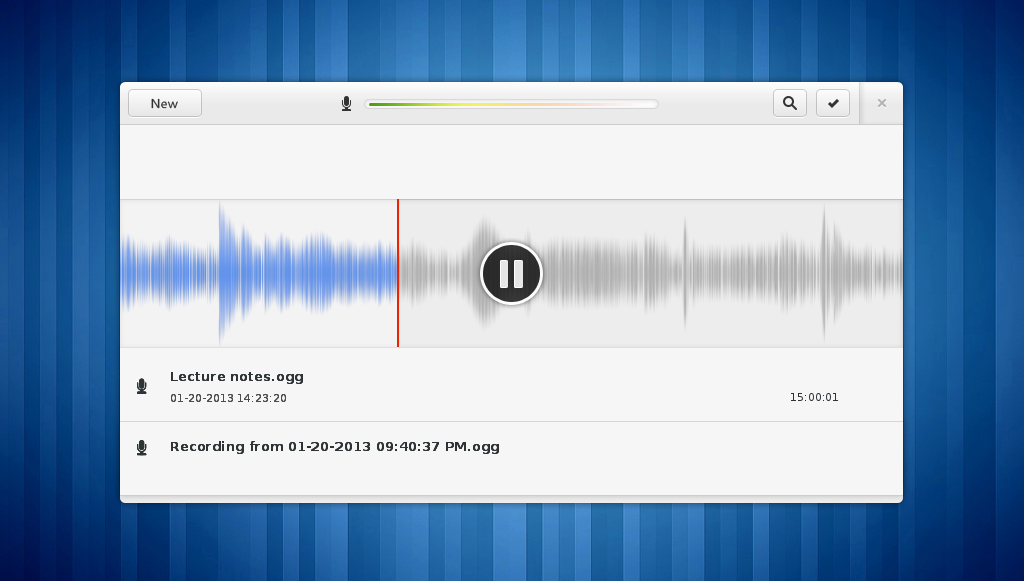Open the Recording from 01-20-2013 09:40:37 PM.ogg entry
This screenshot has height=581, width=1024.
[x=511, y=458]
